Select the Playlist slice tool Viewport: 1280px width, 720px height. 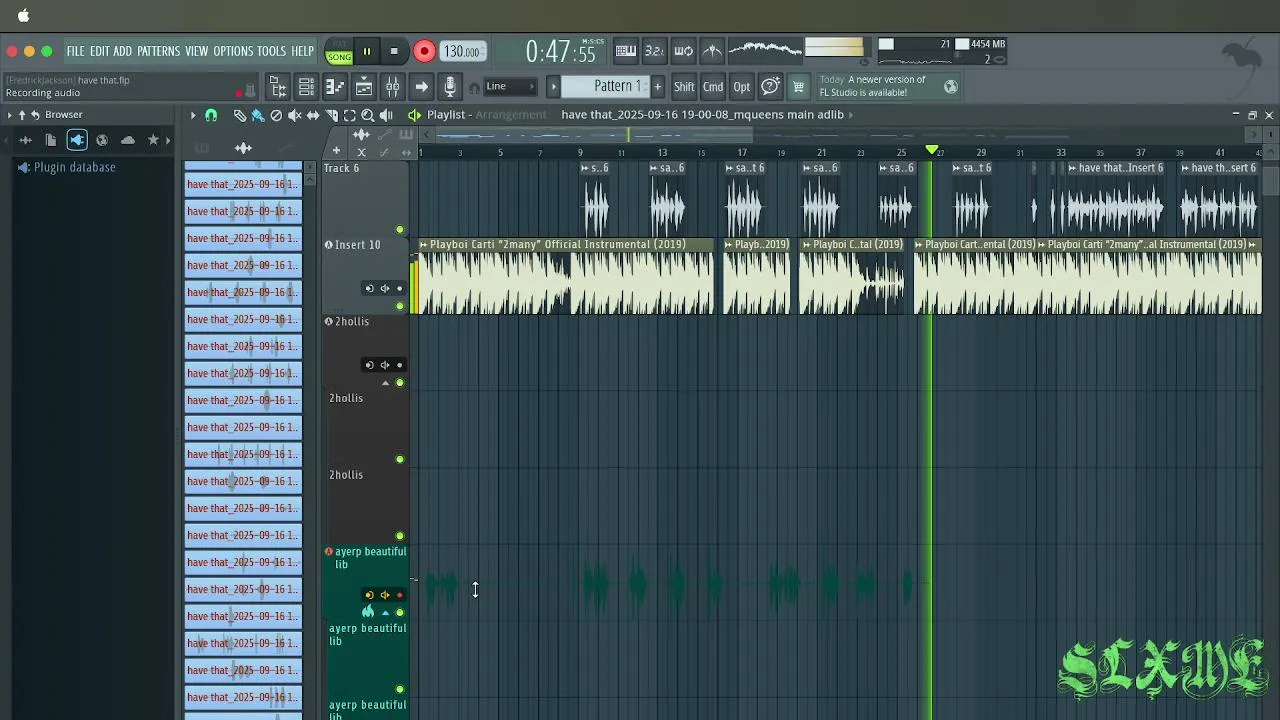pos(331,115)
